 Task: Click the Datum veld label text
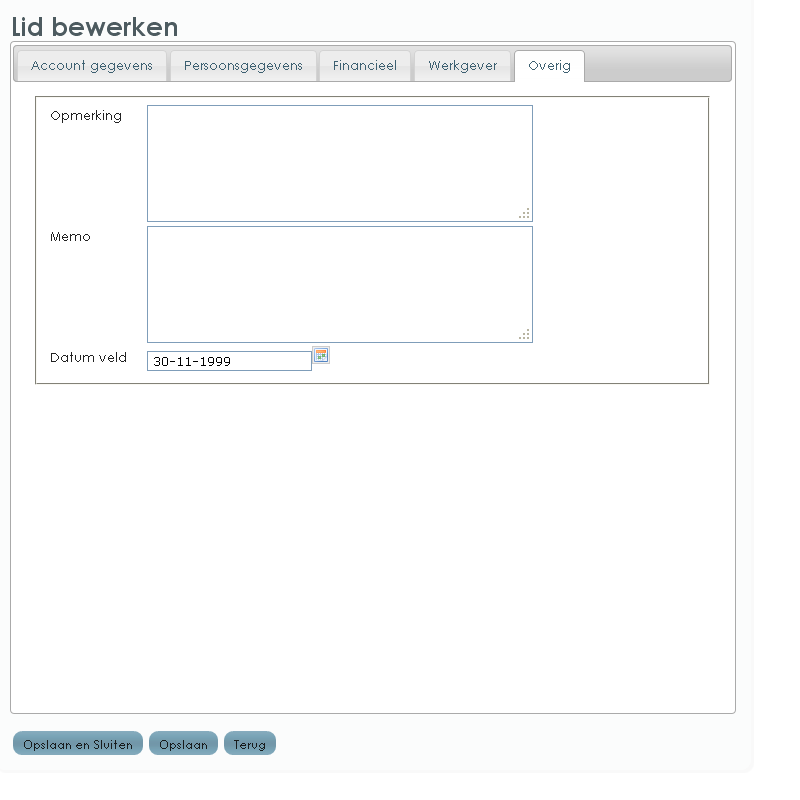tap(88, 358)
